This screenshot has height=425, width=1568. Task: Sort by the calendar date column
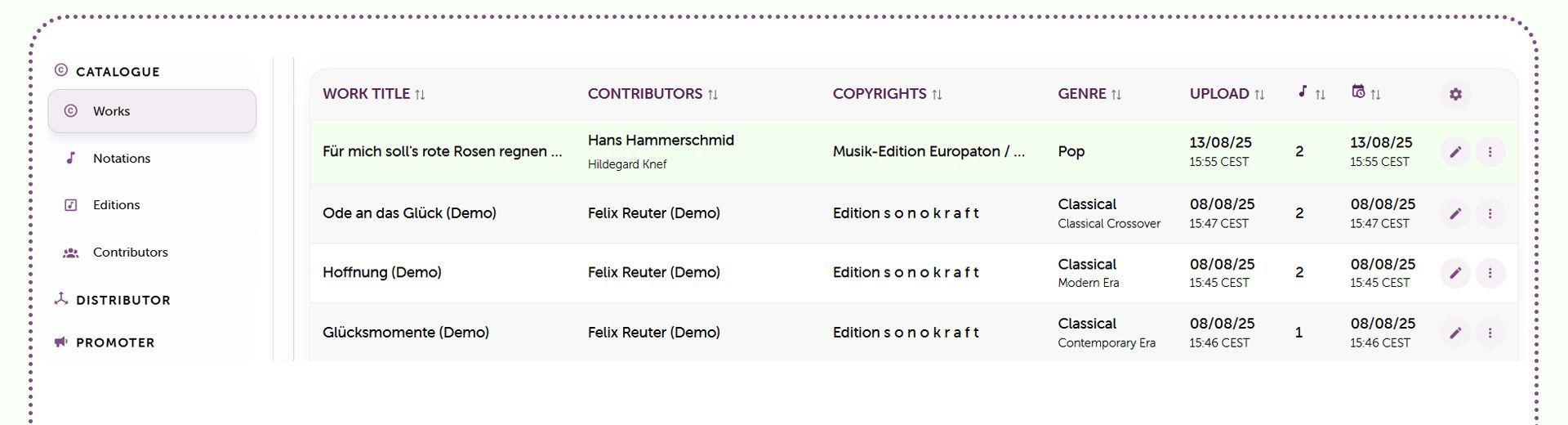coord(1366,93)
